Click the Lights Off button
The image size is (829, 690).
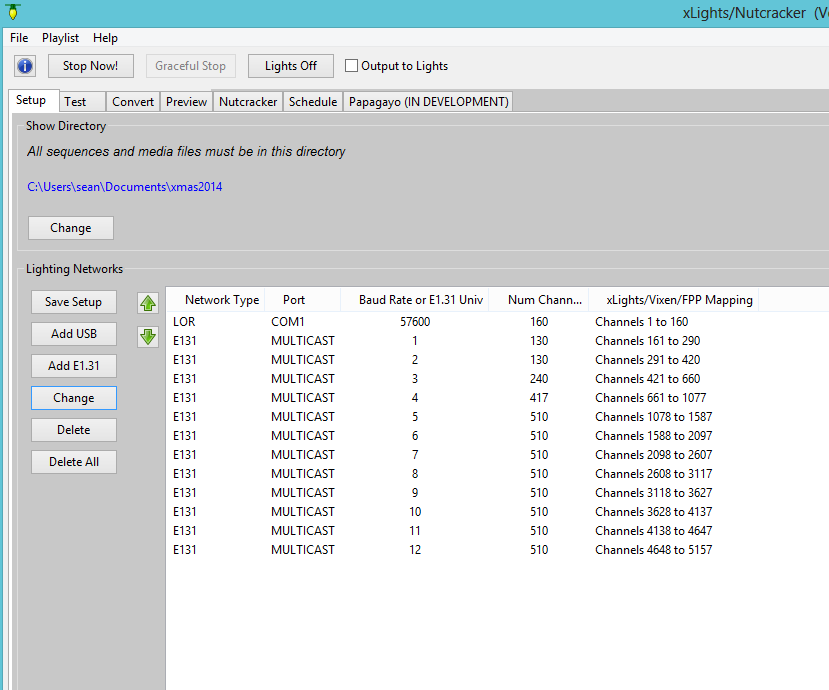291,66
